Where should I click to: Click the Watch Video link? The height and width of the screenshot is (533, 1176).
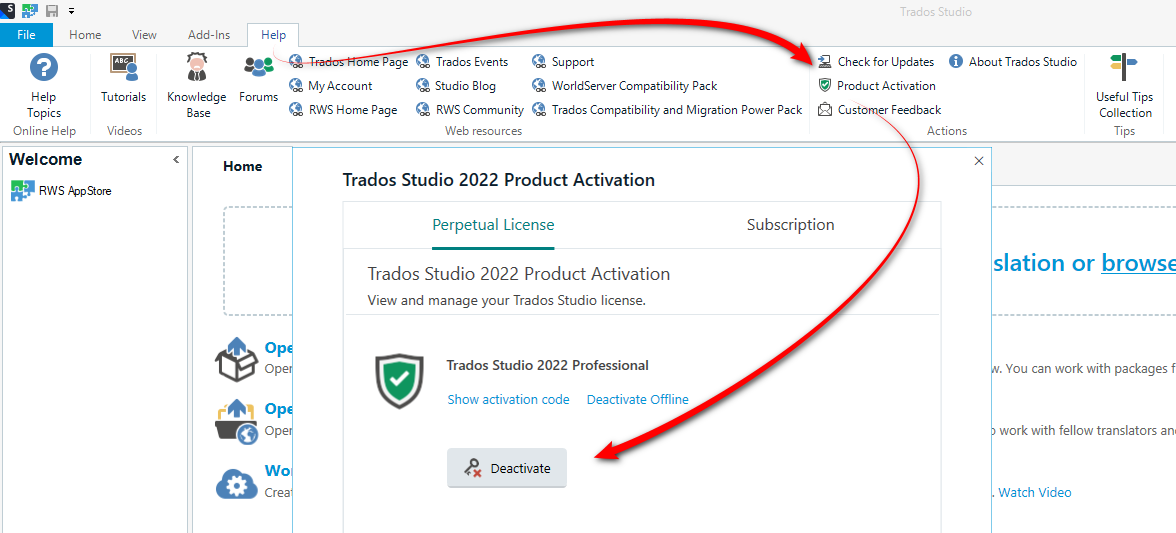tap(1035, 493)
